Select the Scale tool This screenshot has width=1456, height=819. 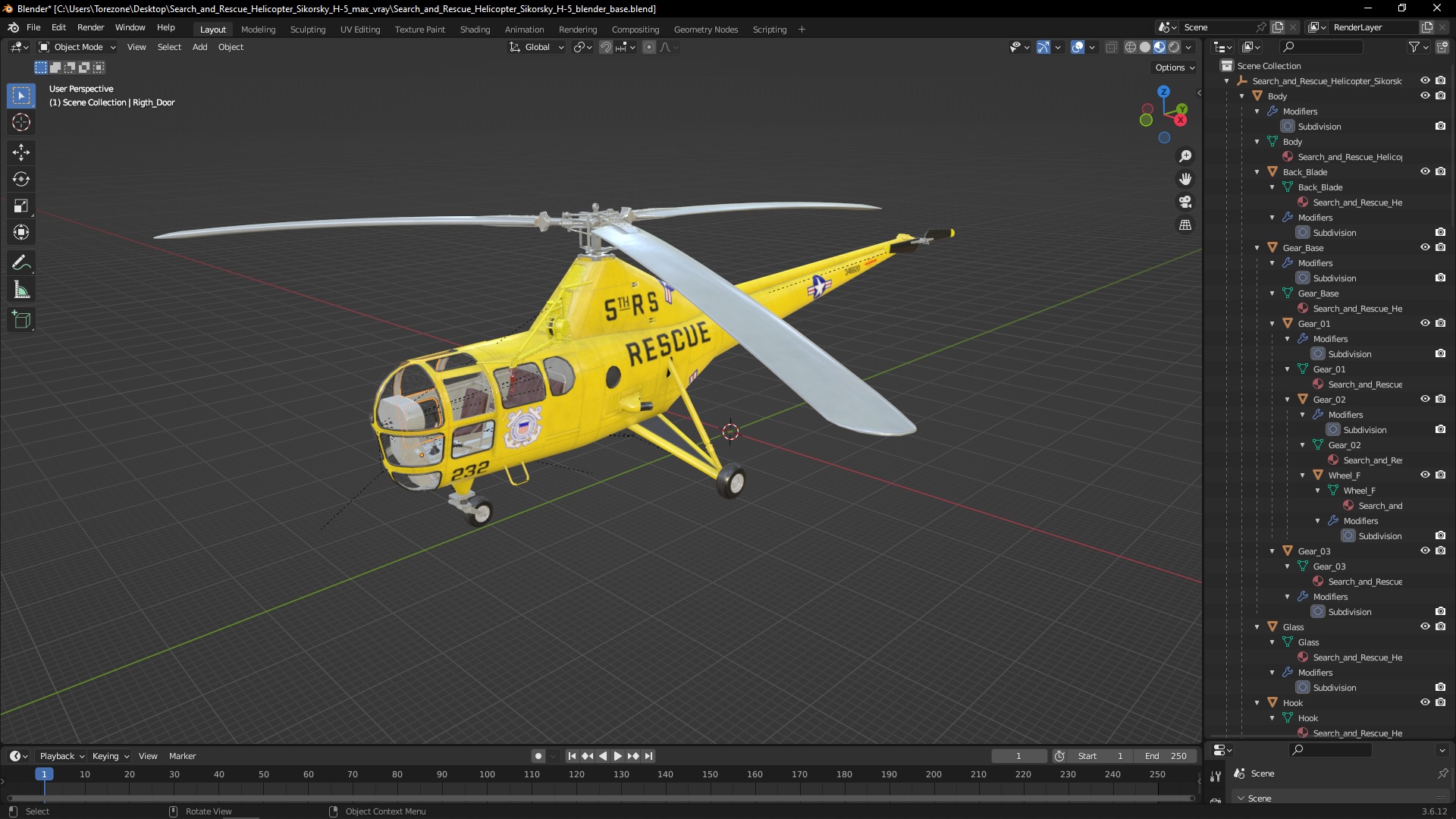21,206
